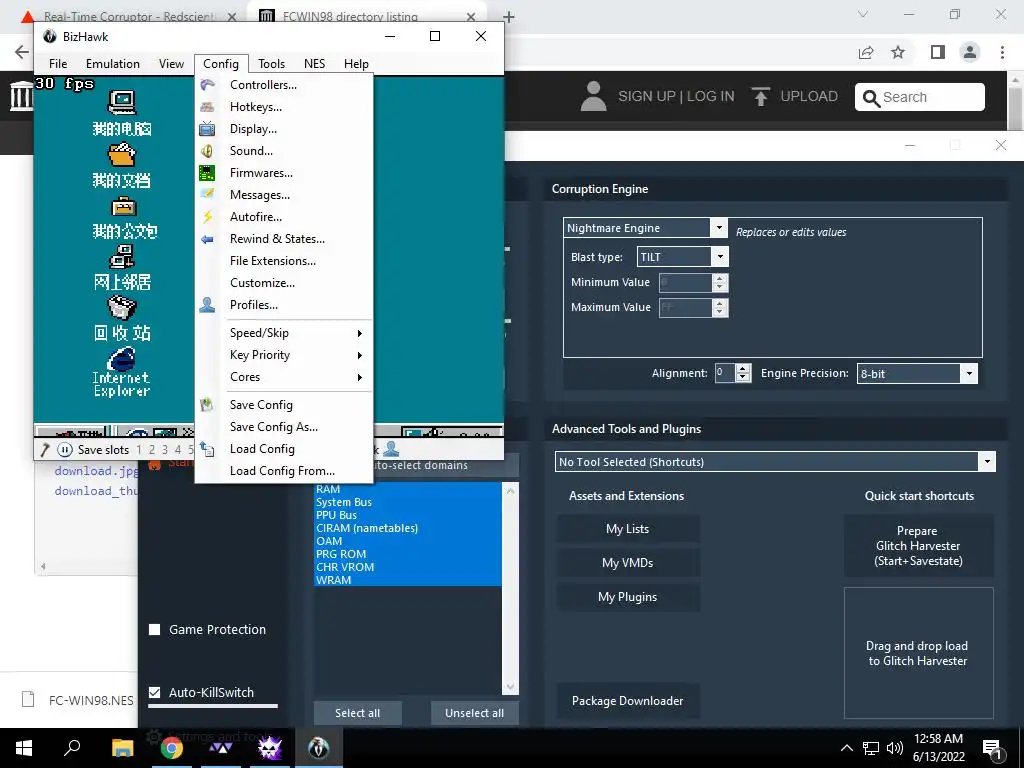
Task: Open the volume control in system tray
Action: click(895, 748)
